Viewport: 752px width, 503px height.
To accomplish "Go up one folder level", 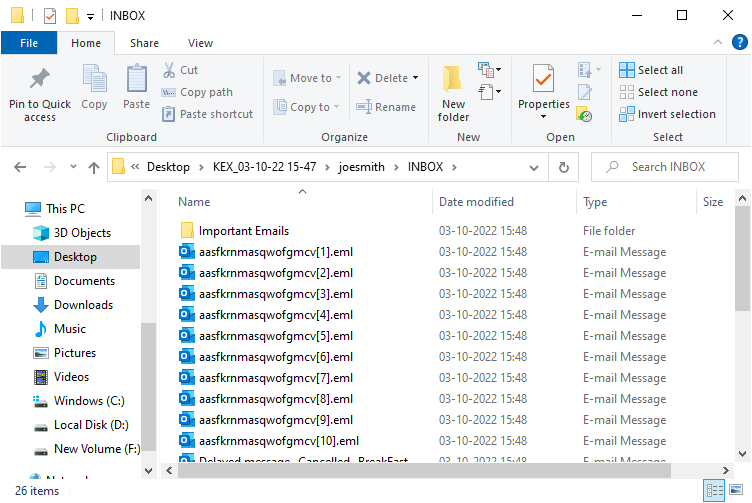I will click(x=94, y=167).
